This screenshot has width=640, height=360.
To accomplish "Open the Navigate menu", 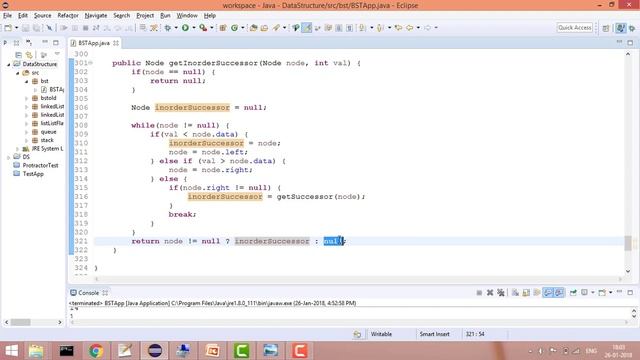I will pyautogui.click(x=96, y=16).
